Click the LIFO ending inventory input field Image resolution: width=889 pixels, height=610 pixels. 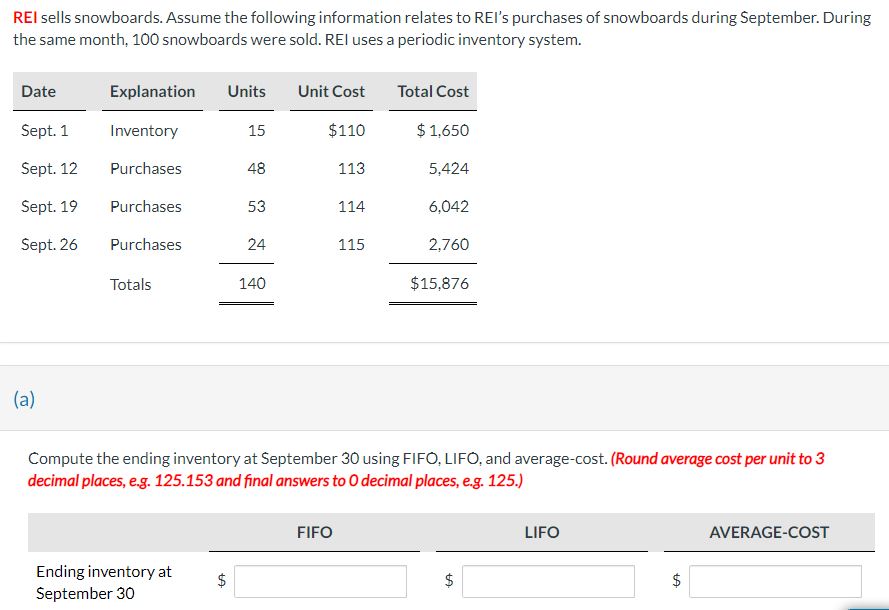tap(548, 581)
